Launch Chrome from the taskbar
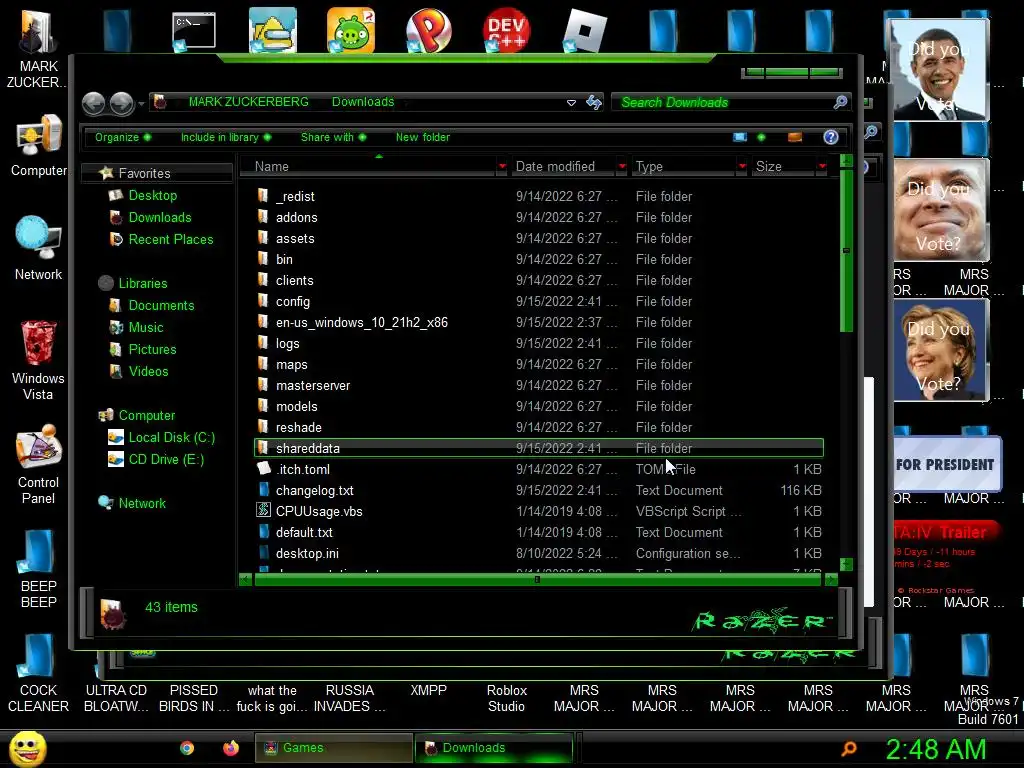 coord(187,748)
